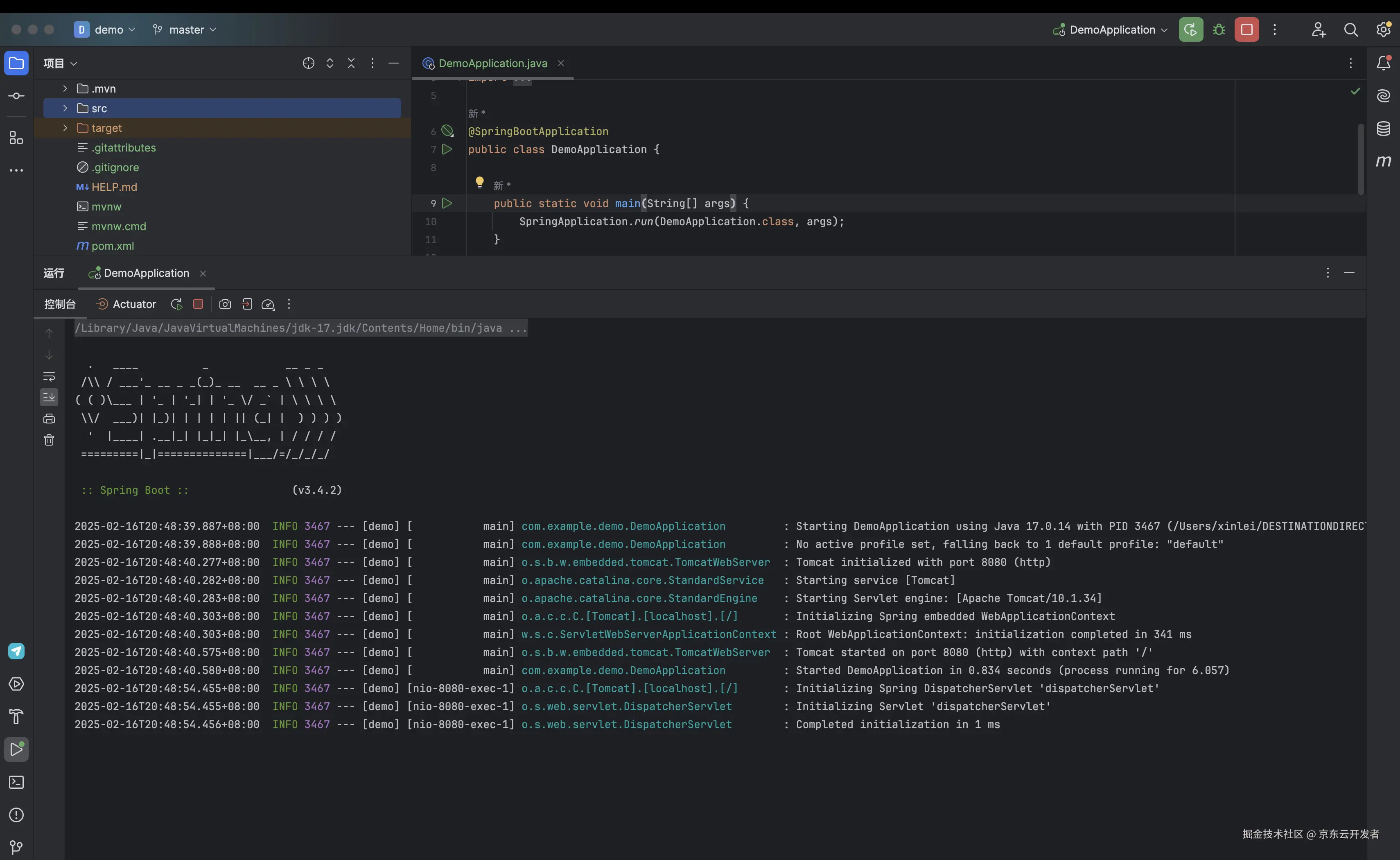Viewport: 1400px width, 860px height.
Task: Toggle scroll to end of console
Action: click(50, 397)
